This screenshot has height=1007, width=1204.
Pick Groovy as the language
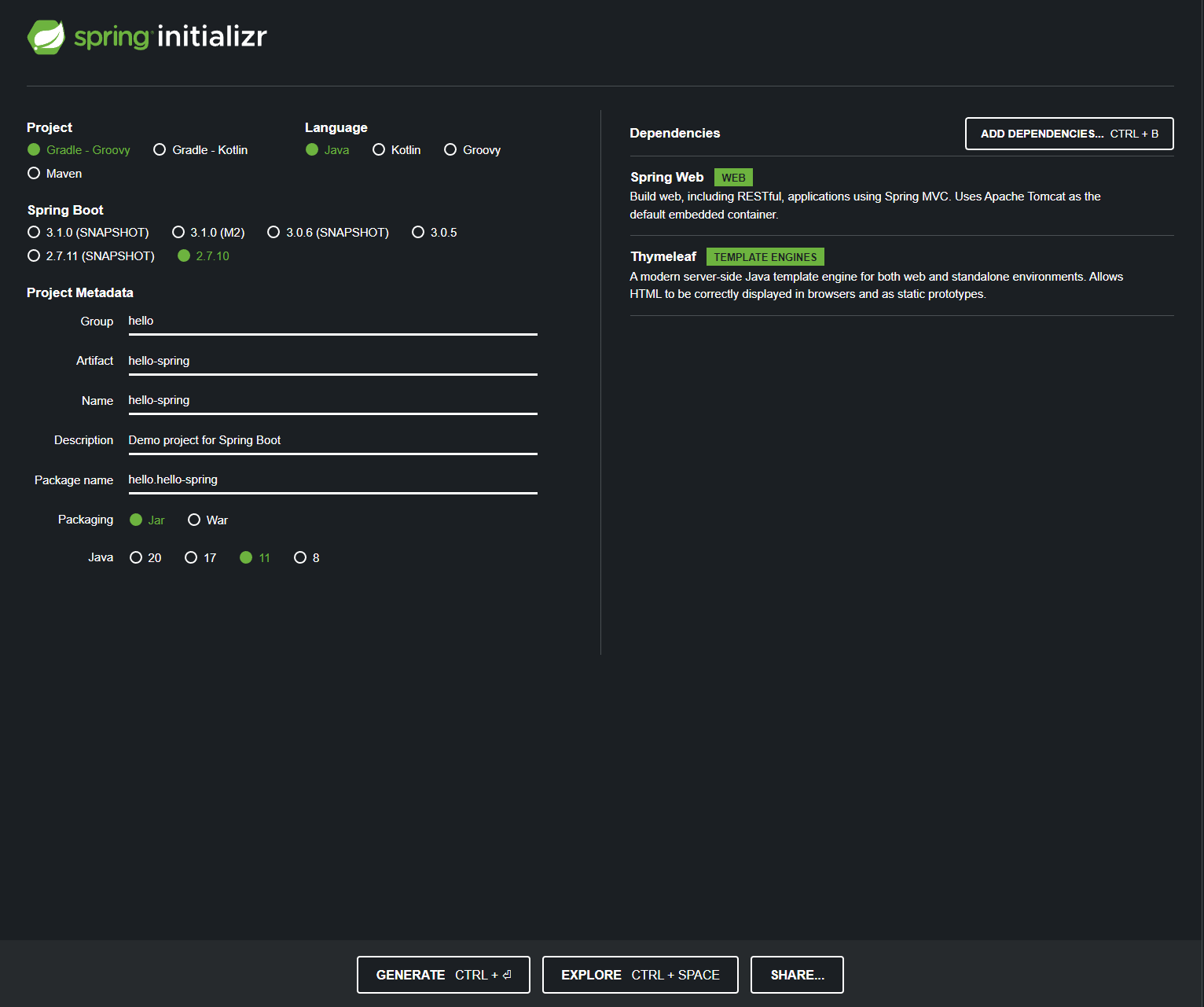pyautogui.click(x=472, y=149)
